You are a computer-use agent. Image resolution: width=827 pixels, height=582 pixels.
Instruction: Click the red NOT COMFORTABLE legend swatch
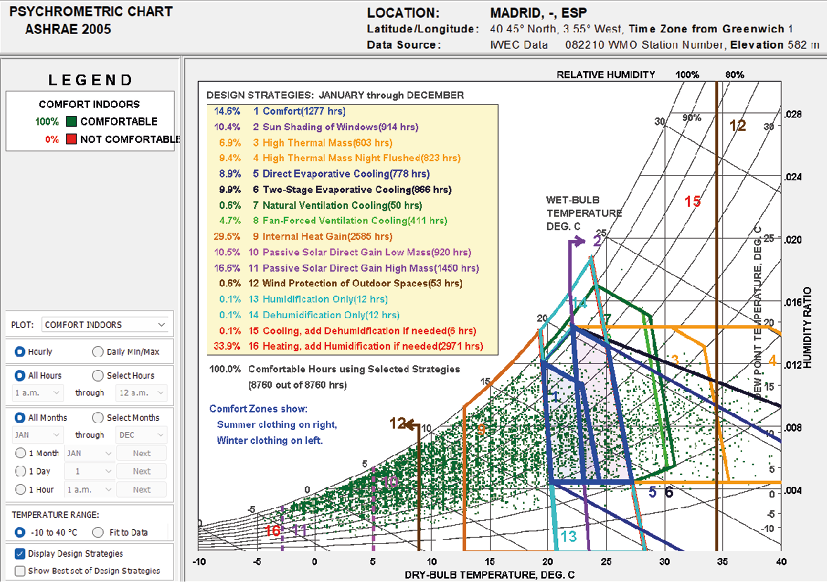click(72, 139)
